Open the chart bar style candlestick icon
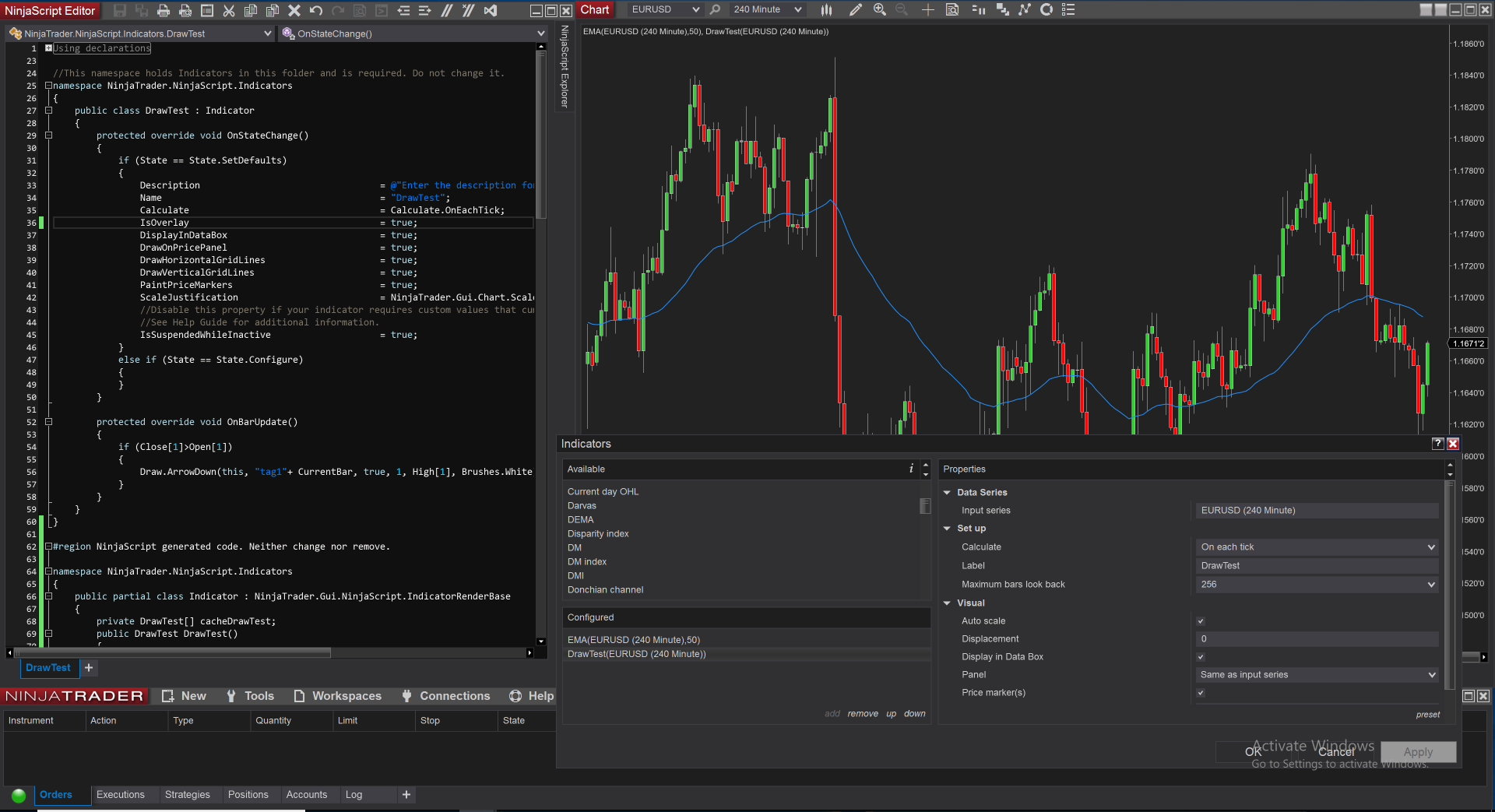1495x812 pixels. coord(826,9)
